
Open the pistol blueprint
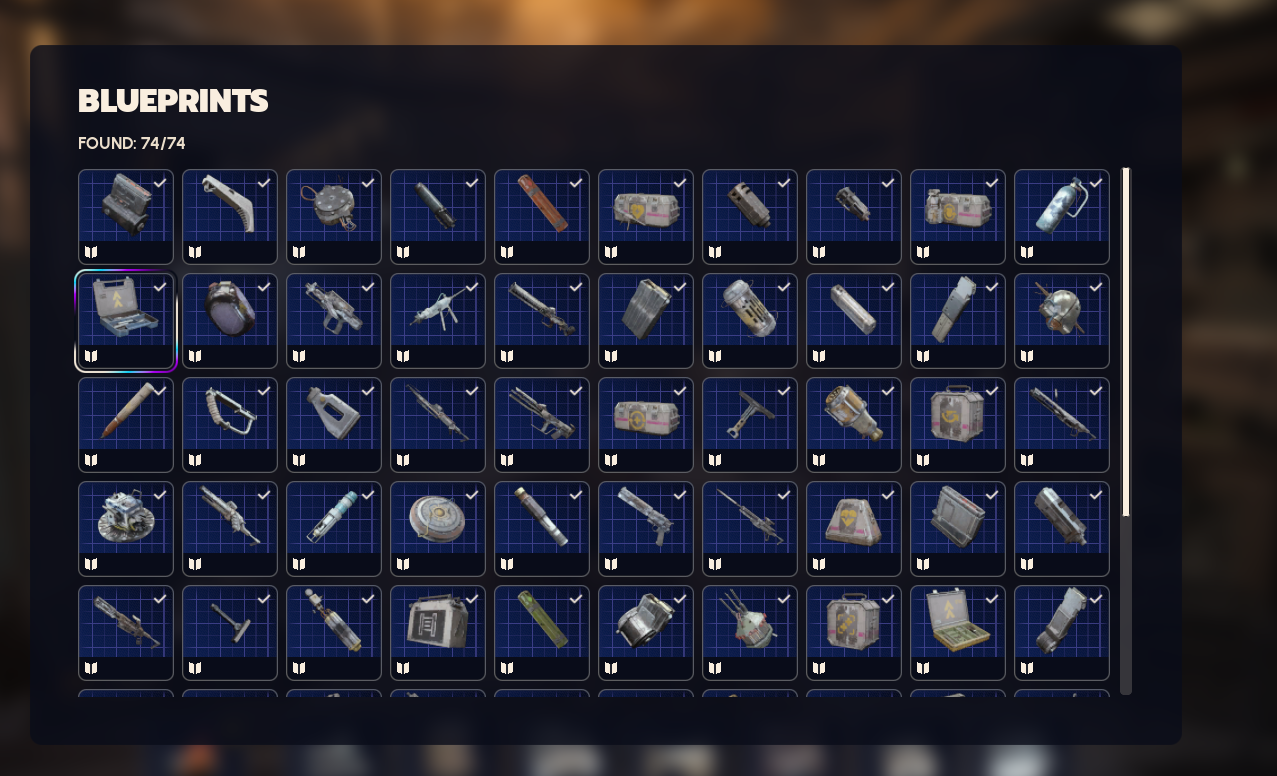646,529
